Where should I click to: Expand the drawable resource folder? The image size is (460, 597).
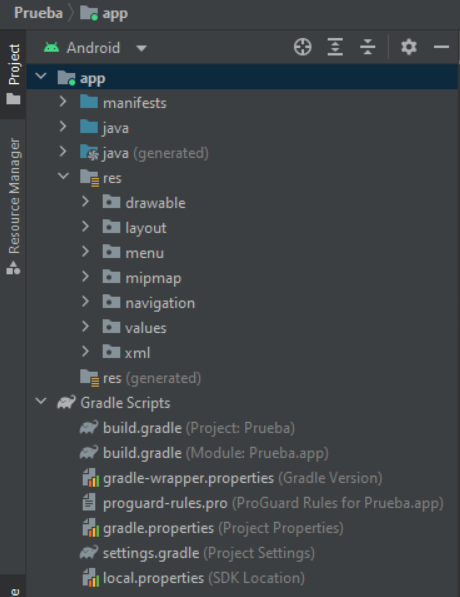(x=85, y=201)
